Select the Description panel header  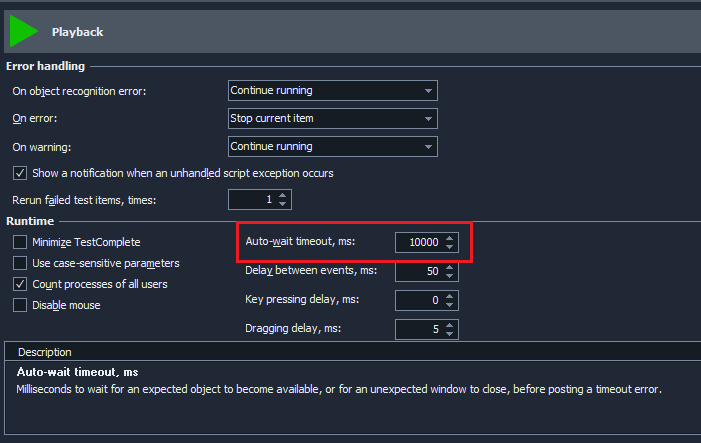(44, 352)
